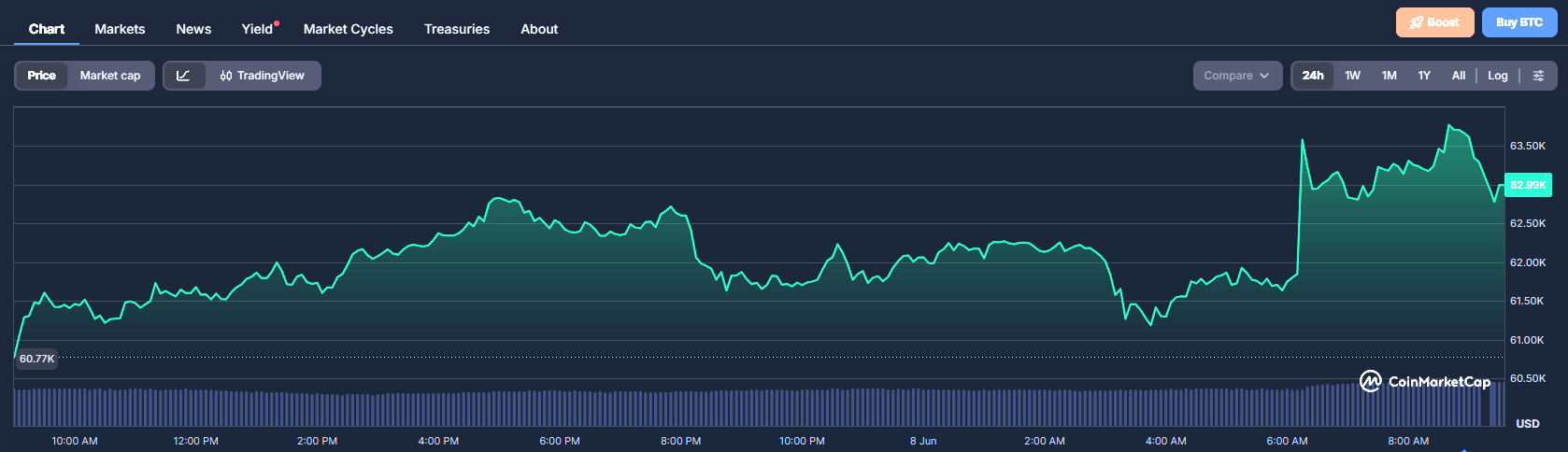Click the Boost button

click(1435, 22)
